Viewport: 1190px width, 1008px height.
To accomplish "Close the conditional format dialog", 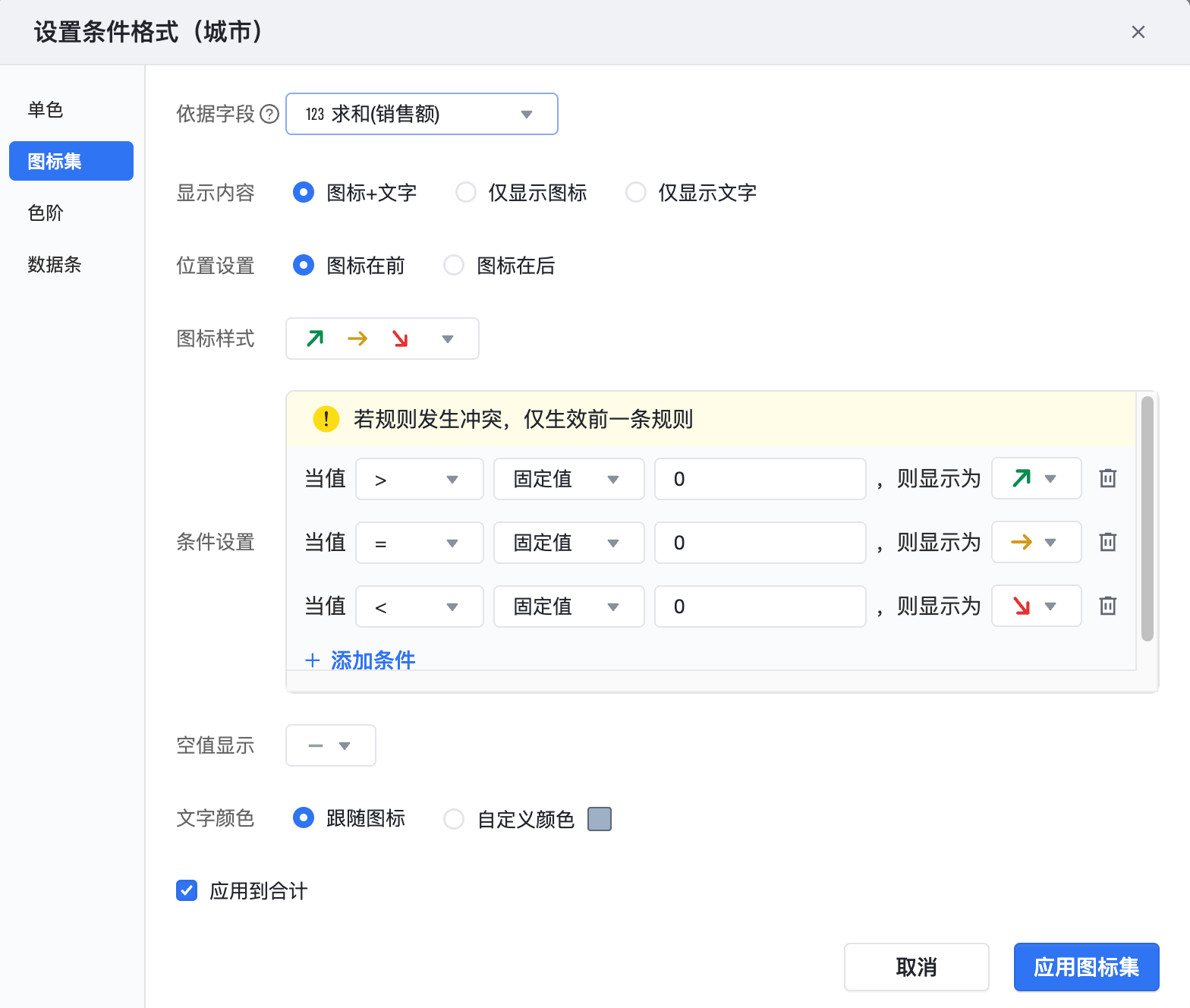I will [1138, 32].
